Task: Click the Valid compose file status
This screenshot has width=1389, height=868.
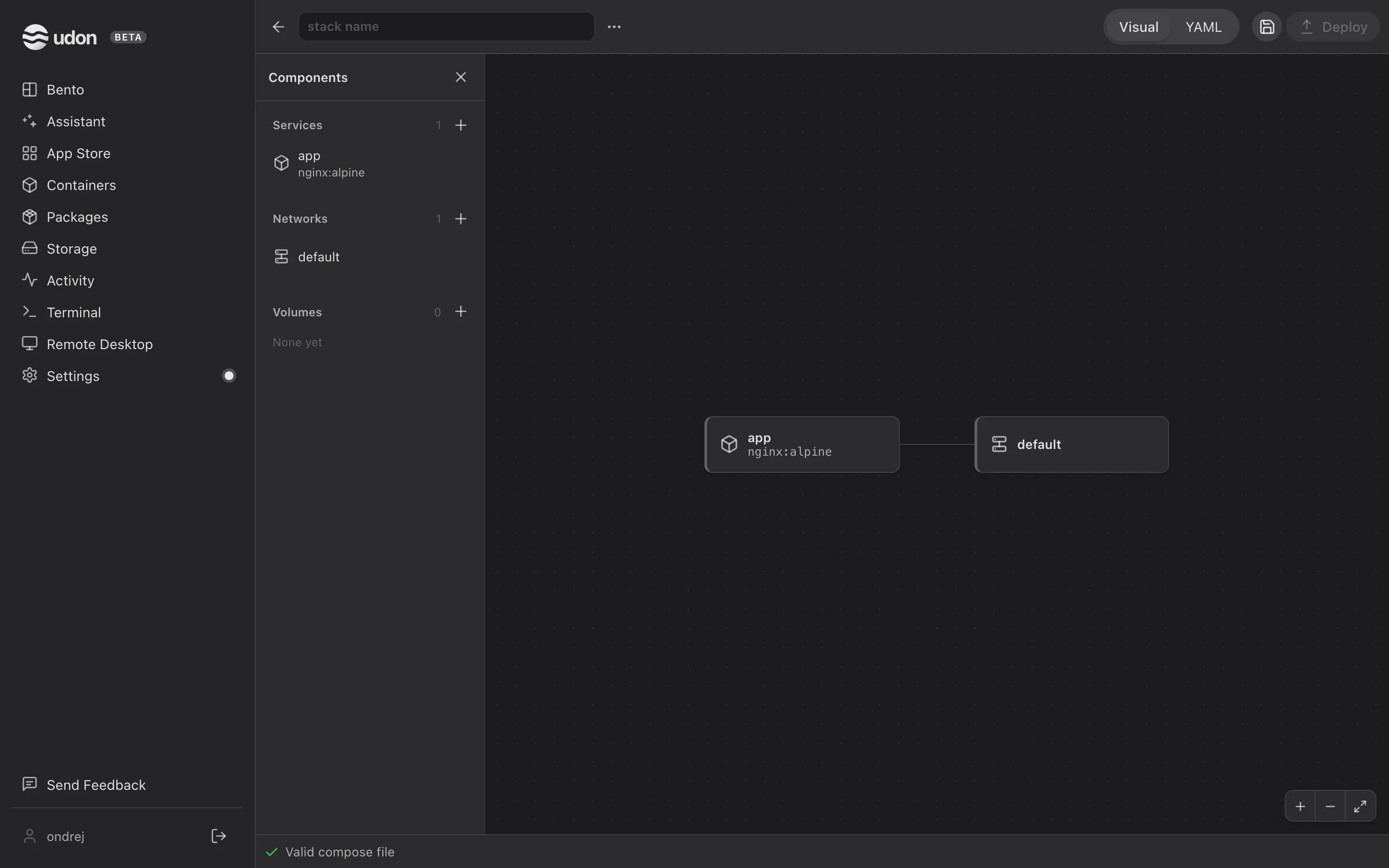Action: click(330, 852)
